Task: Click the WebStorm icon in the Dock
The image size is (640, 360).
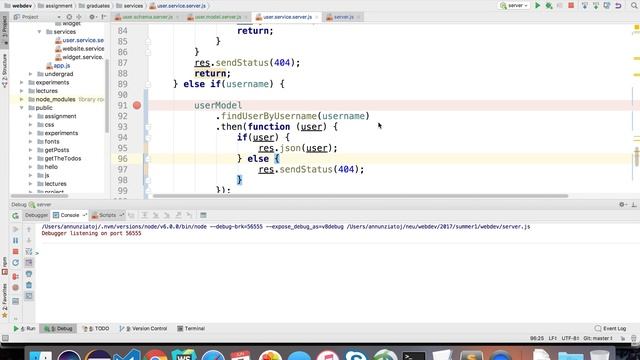Action: point(184,355)
